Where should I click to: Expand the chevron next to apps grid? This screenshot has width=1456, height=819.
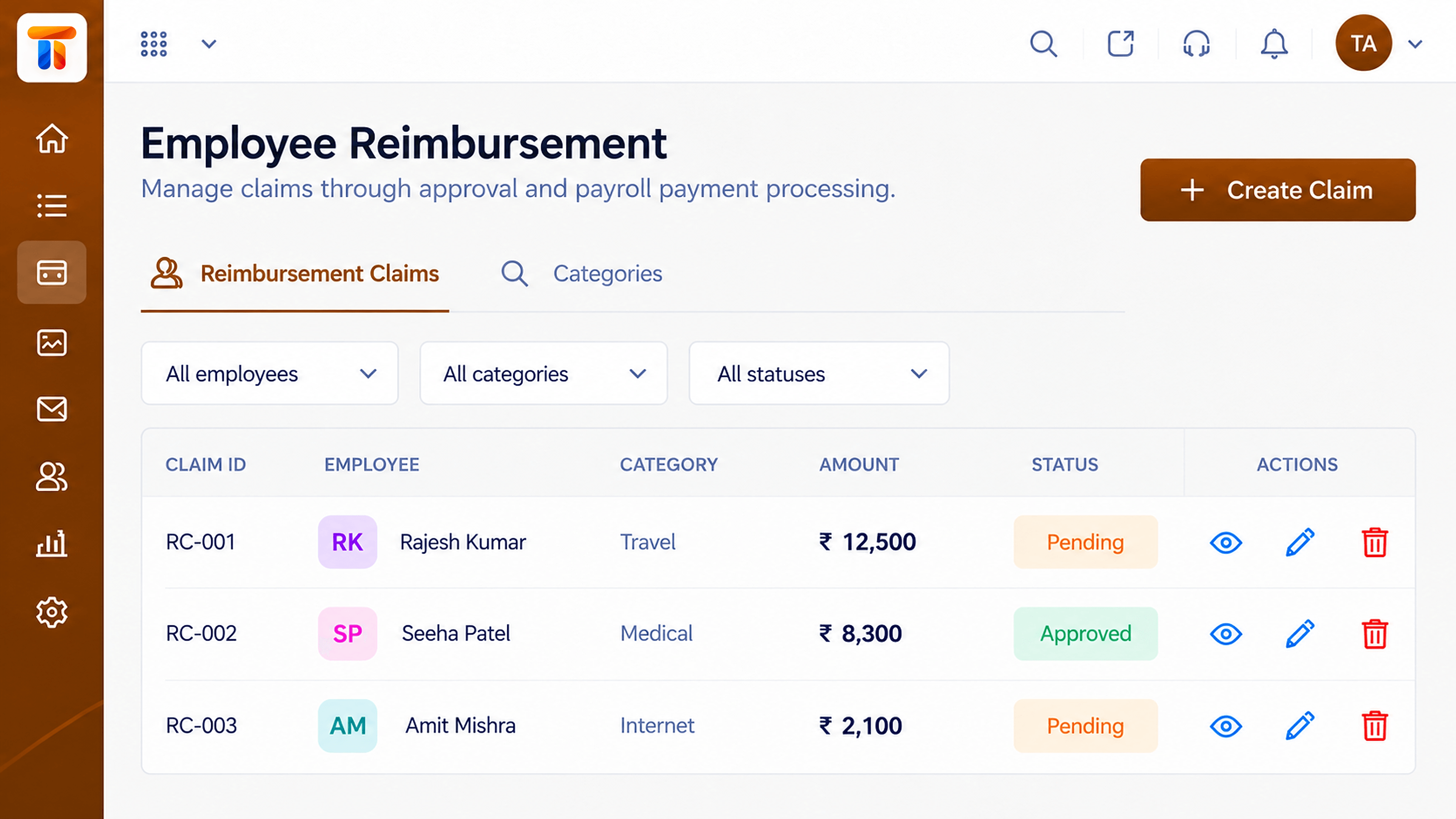(209, 44)
